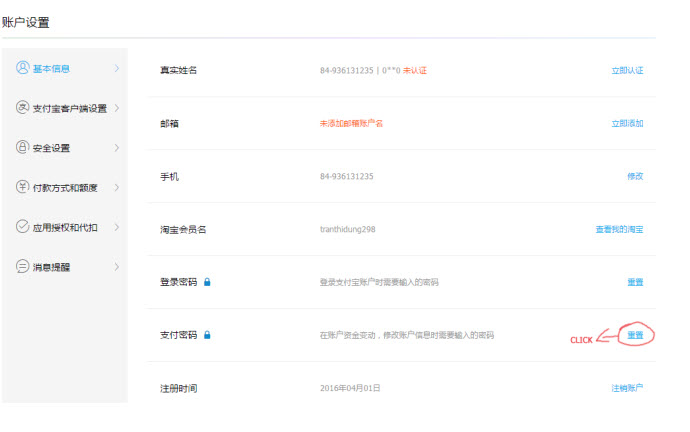
Task: Open 查看我的淘宝 link
Action: [x=619, y=229]
